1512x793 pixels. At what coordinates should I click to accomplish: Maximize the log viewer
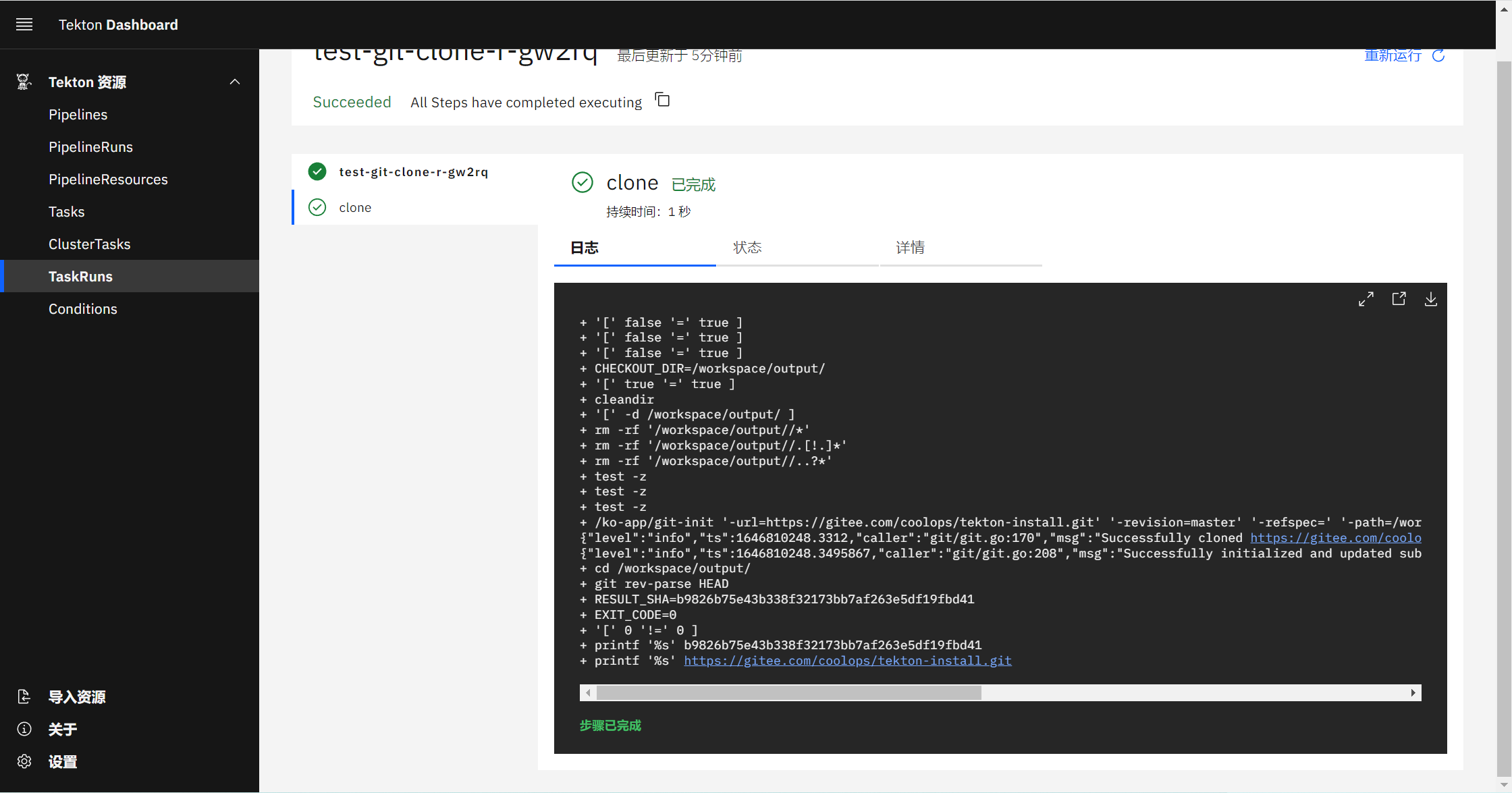(1366, 299)
